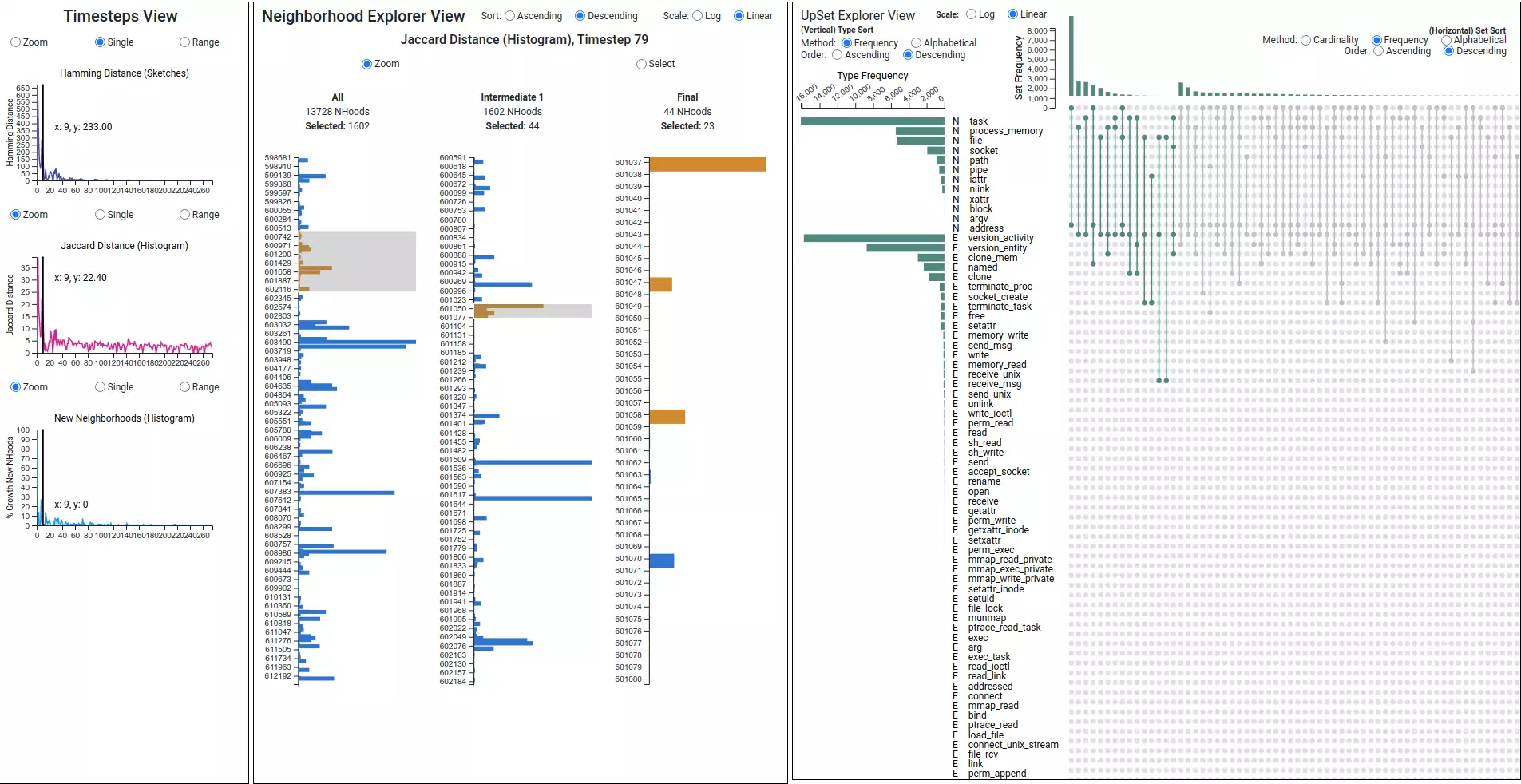Click orange bar for neighborhood 601058
The width and height of the screenshot is (1521, 784).
pos(667,417)
